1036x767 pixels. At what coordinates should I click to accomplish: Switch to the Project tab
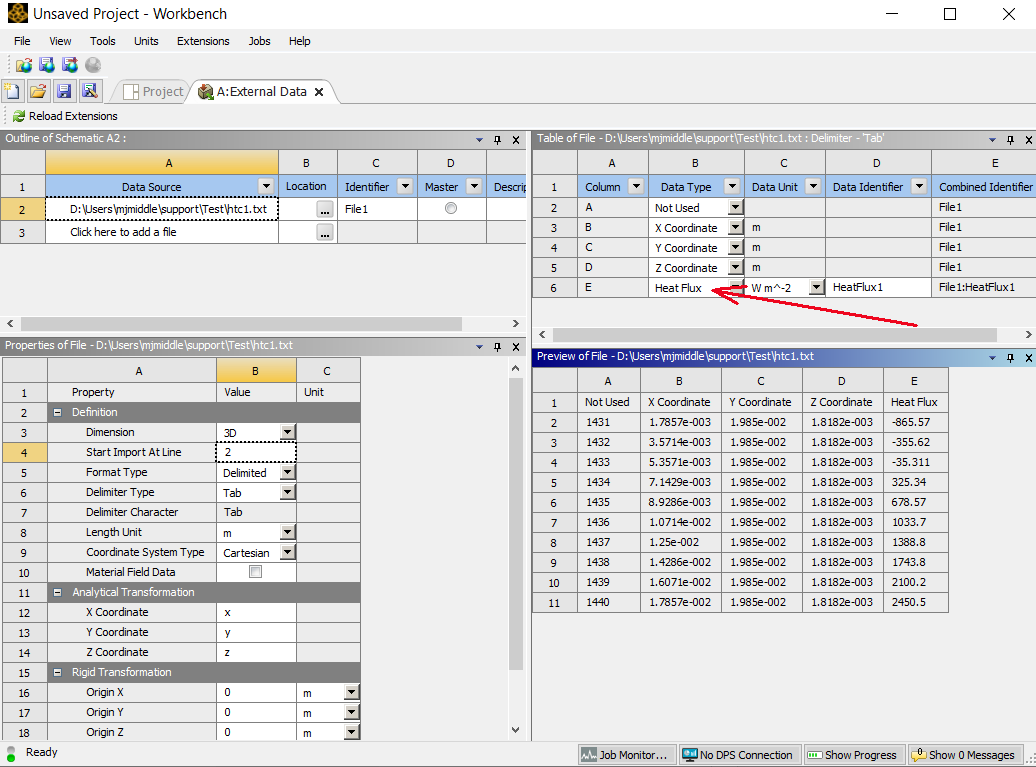point(154,92)
